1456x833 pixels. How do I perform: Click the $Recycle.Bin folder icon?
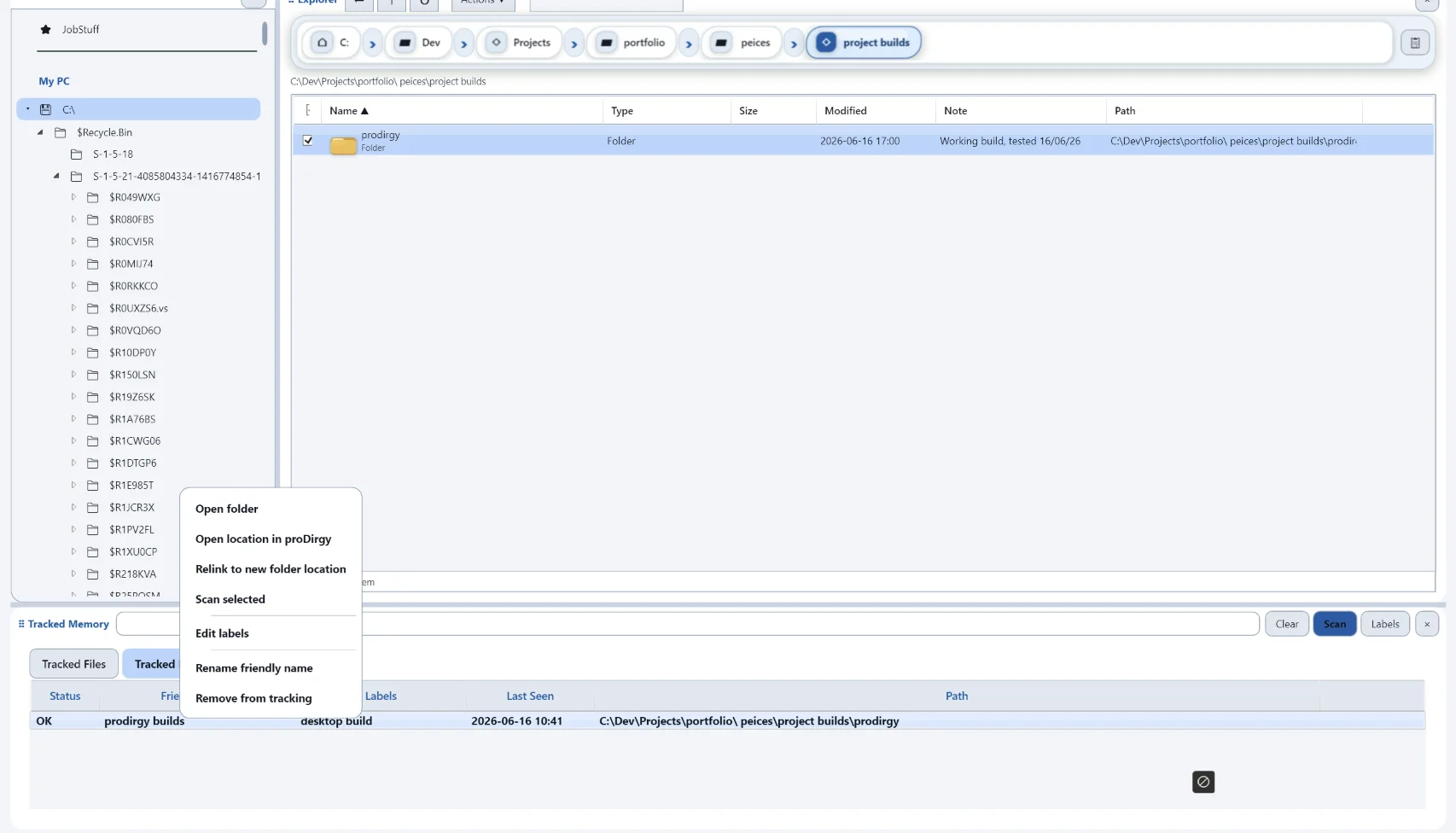pos(61,132)
